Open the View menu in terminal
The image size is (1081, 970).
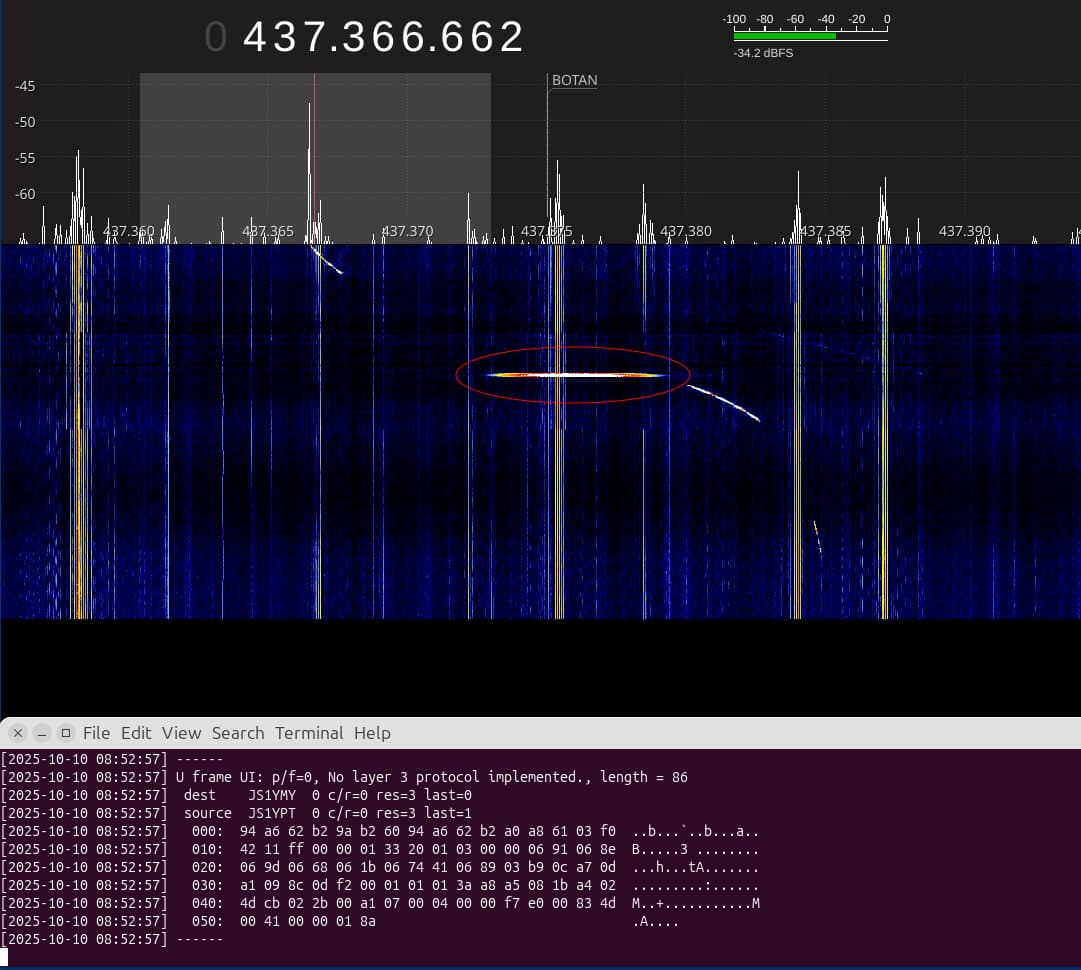point(181,733)
